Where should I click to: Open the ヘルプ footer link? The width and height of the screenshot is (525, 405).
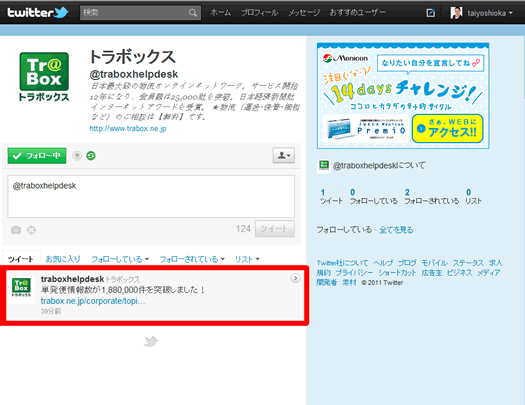(383, 263)
